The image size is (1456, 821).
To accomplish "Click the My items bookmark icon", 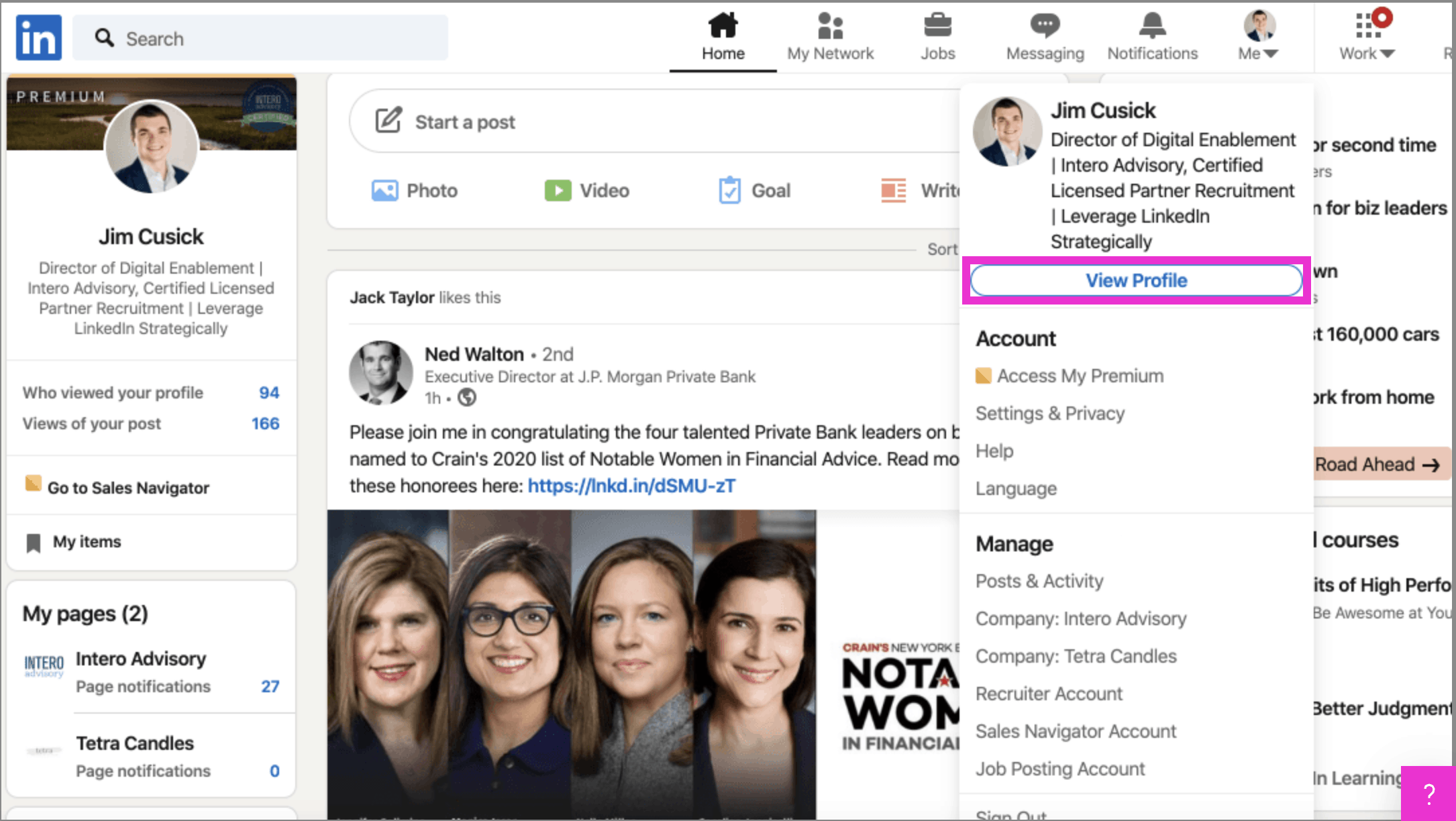I will coord(34,543).
